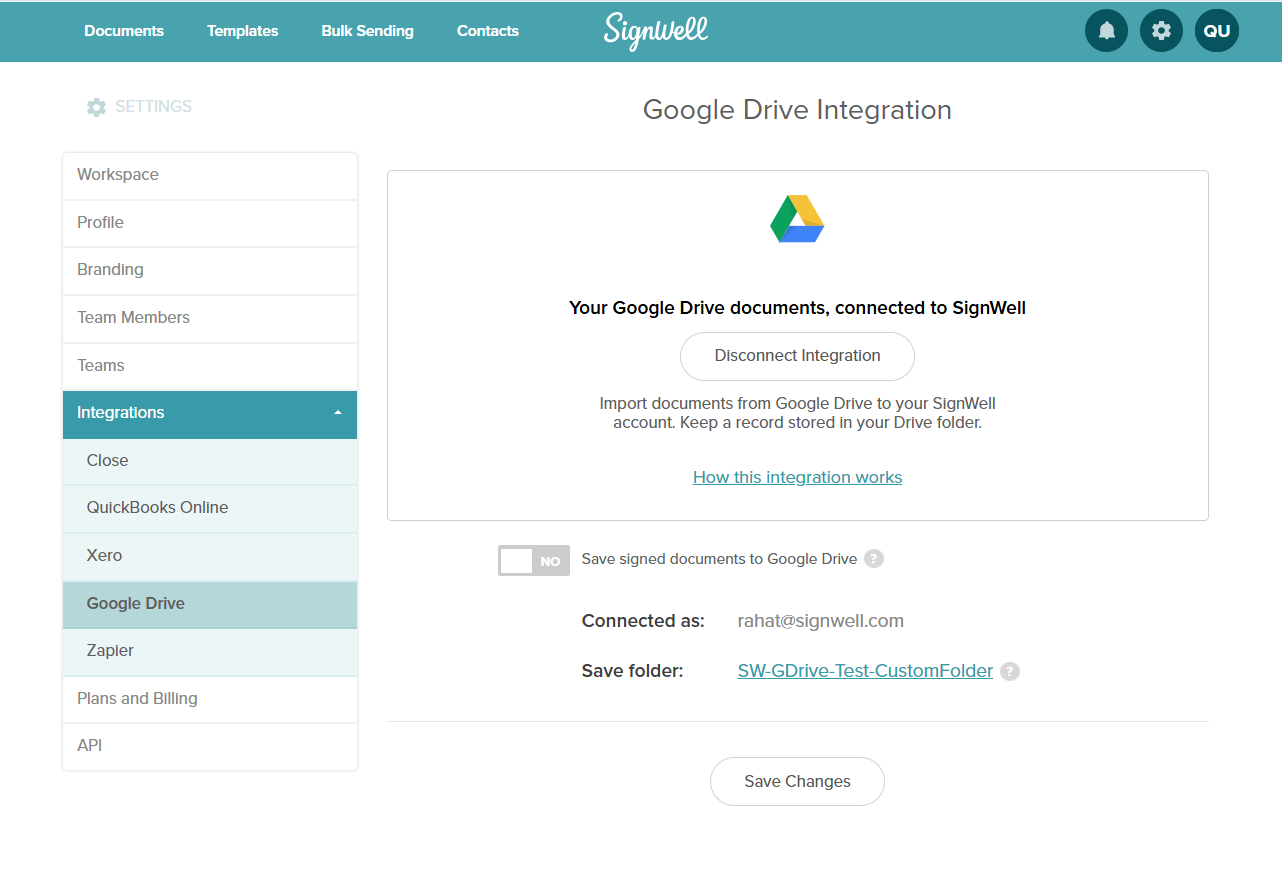Viewport: 1282px width, 880px height.
Task: Open Bulk Sending in the top navigation
Action: click(x=367, y=31)
